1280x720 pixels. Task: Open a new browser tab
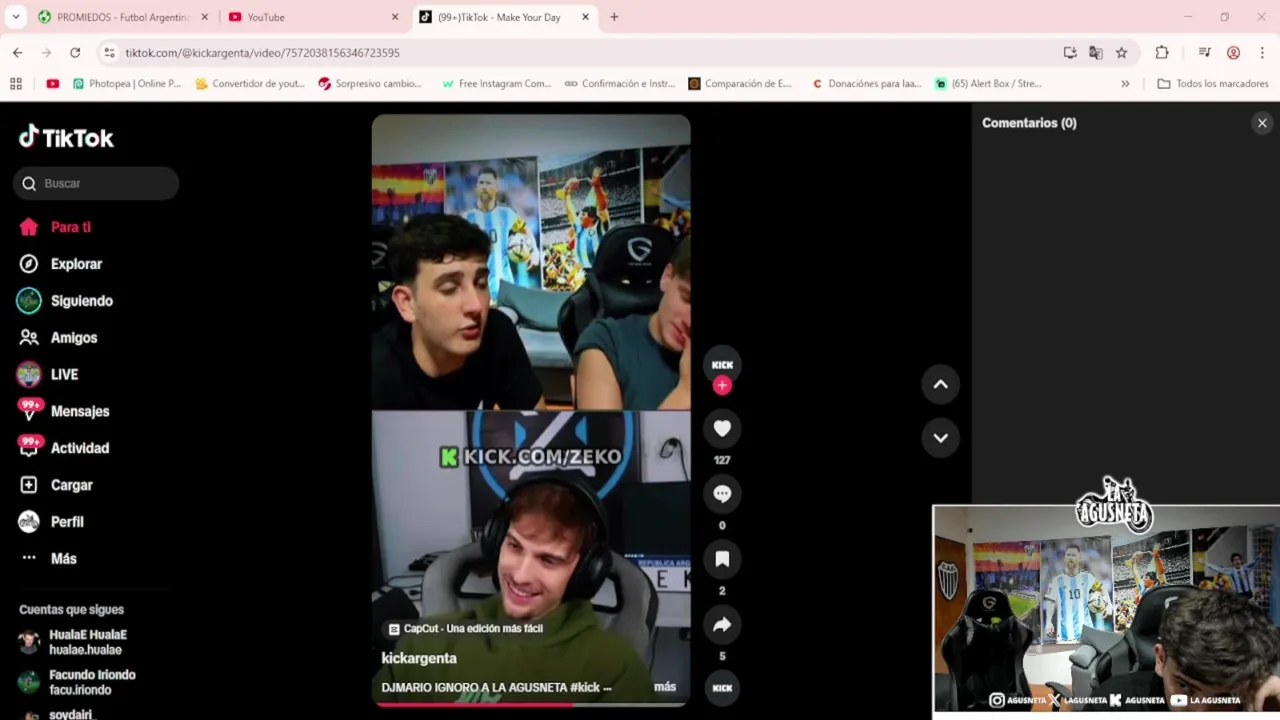click(x=614, y=17)
